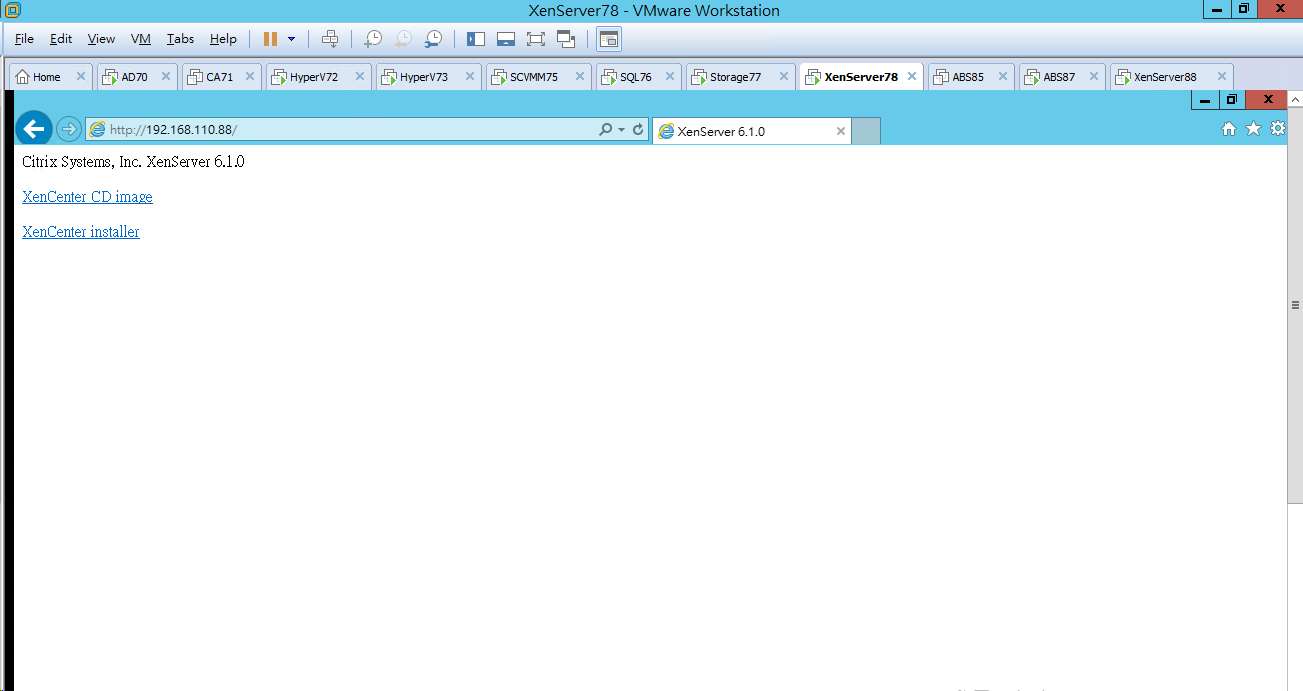Click the orange Suspend VM pause icon
The width and height of the screenshot is (1303, 691).
[270, 39]
